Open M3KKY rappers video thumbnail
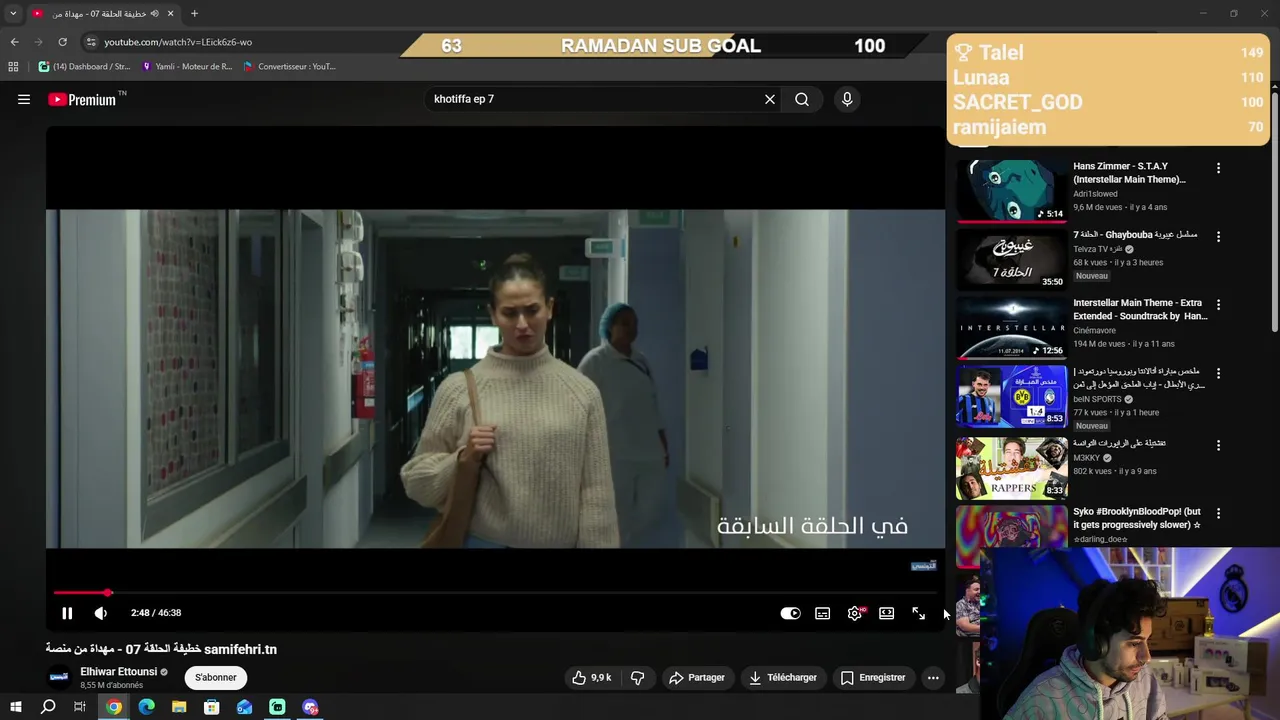The image size is (1280, 720). tap(1012, 467)
